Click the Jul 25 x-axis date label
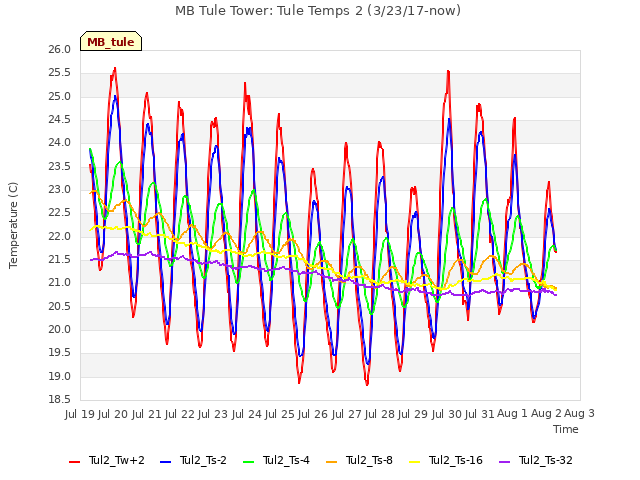Viewport: 640px width, 480px height. [280, 414]
